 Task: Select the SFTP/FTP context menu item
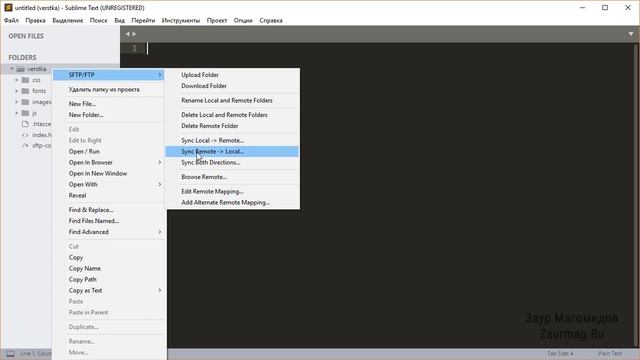[109, 75]
